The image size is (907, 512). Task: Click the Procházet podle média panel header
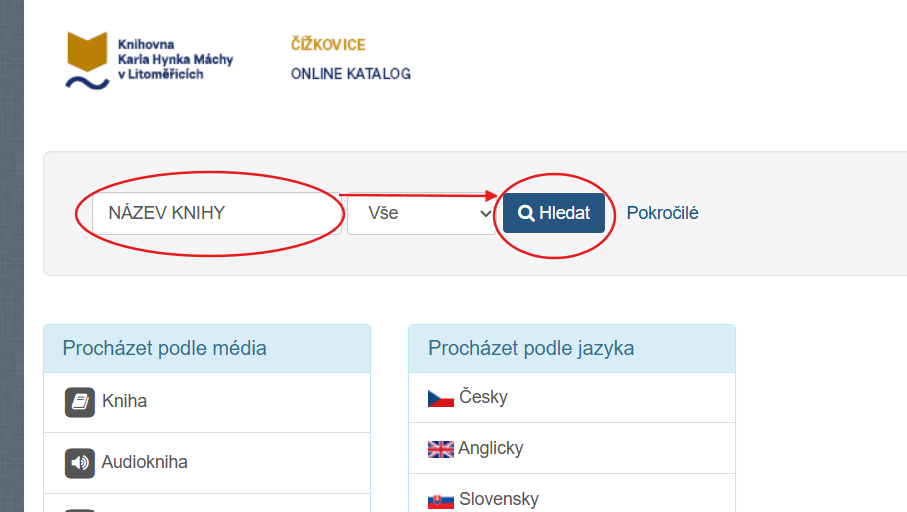165,348
